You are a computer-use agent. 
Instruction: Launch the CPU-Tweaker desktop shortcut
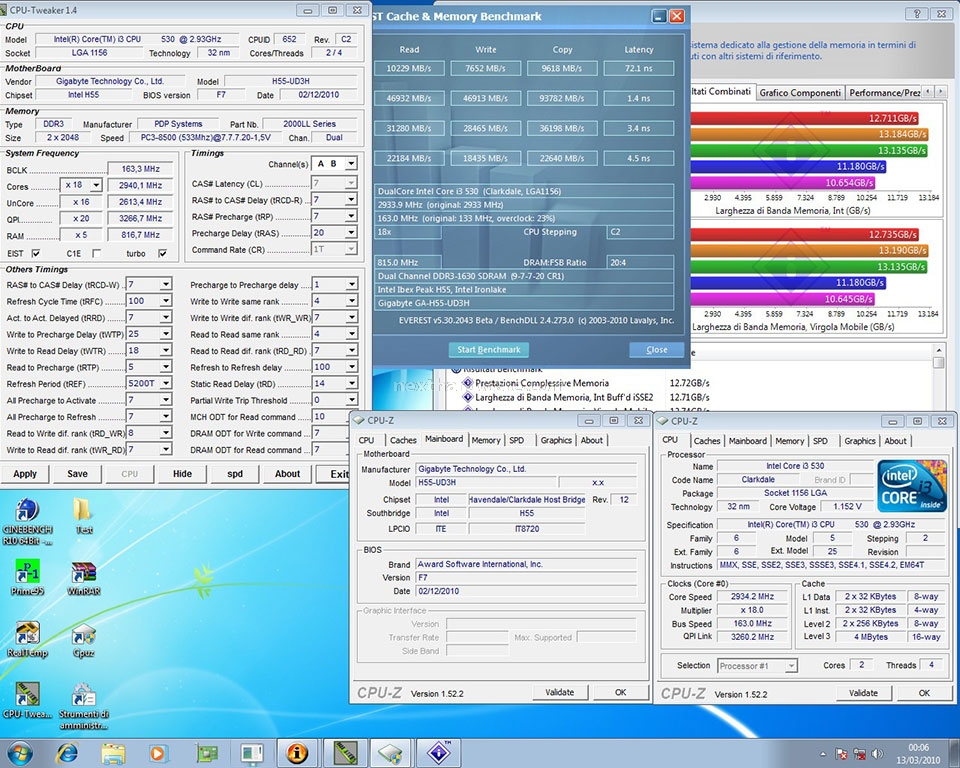pyautogui.click(x=27, y=700)
